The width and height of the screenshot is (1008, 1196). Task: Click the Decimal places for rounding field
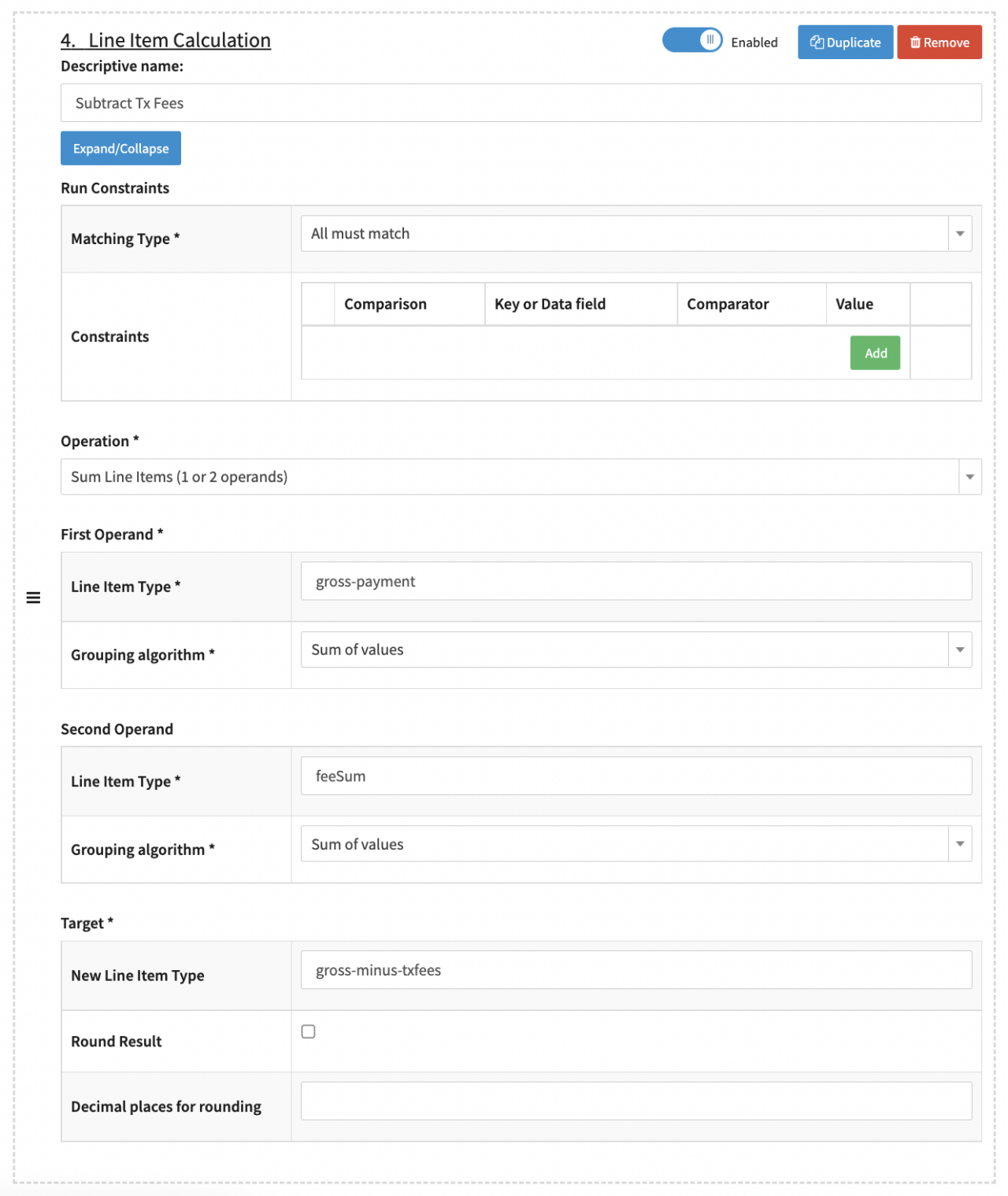635,1101
